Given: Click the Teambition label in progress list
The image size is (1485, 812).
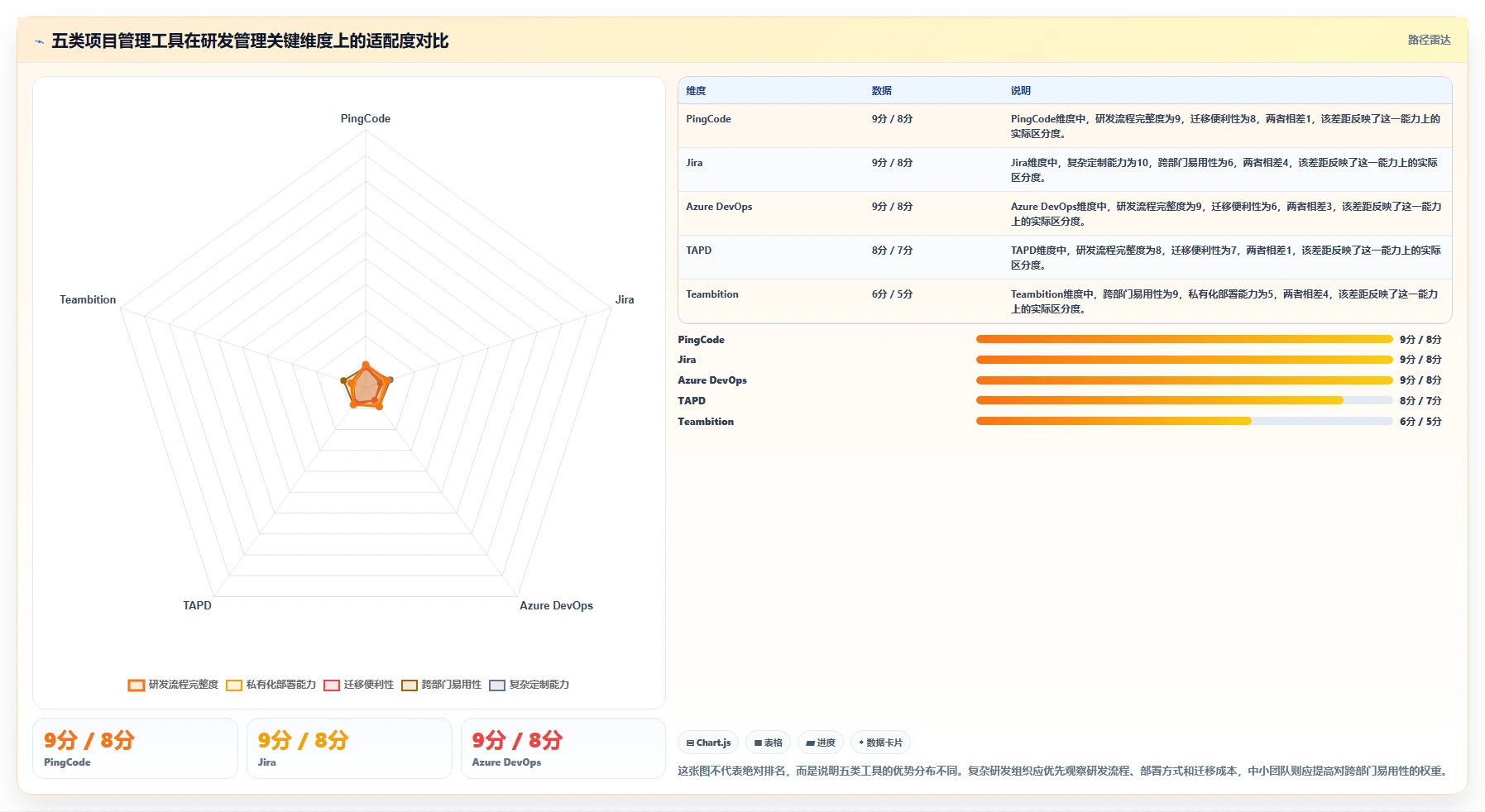Looking at the screenshot, I should tap(706, 422).
